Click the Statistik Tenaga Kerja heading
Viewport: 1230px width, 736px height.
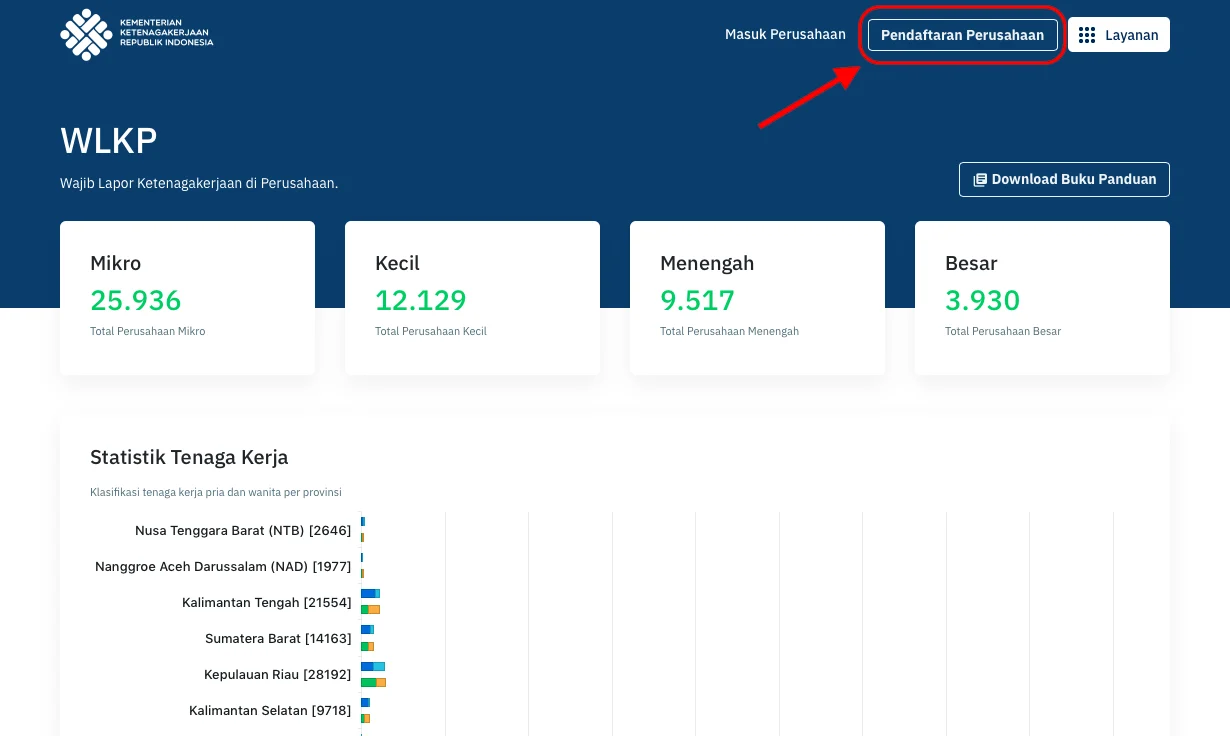click(189, 457)
